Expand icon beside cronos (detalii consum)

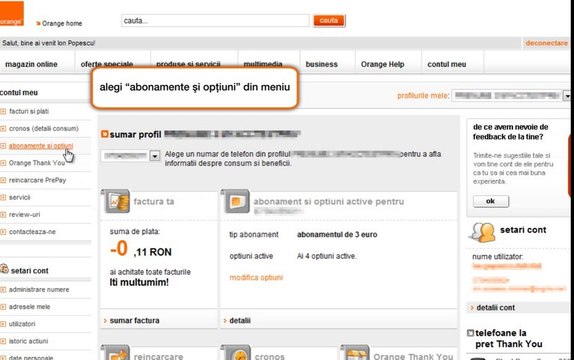click(x=3, y=129)
